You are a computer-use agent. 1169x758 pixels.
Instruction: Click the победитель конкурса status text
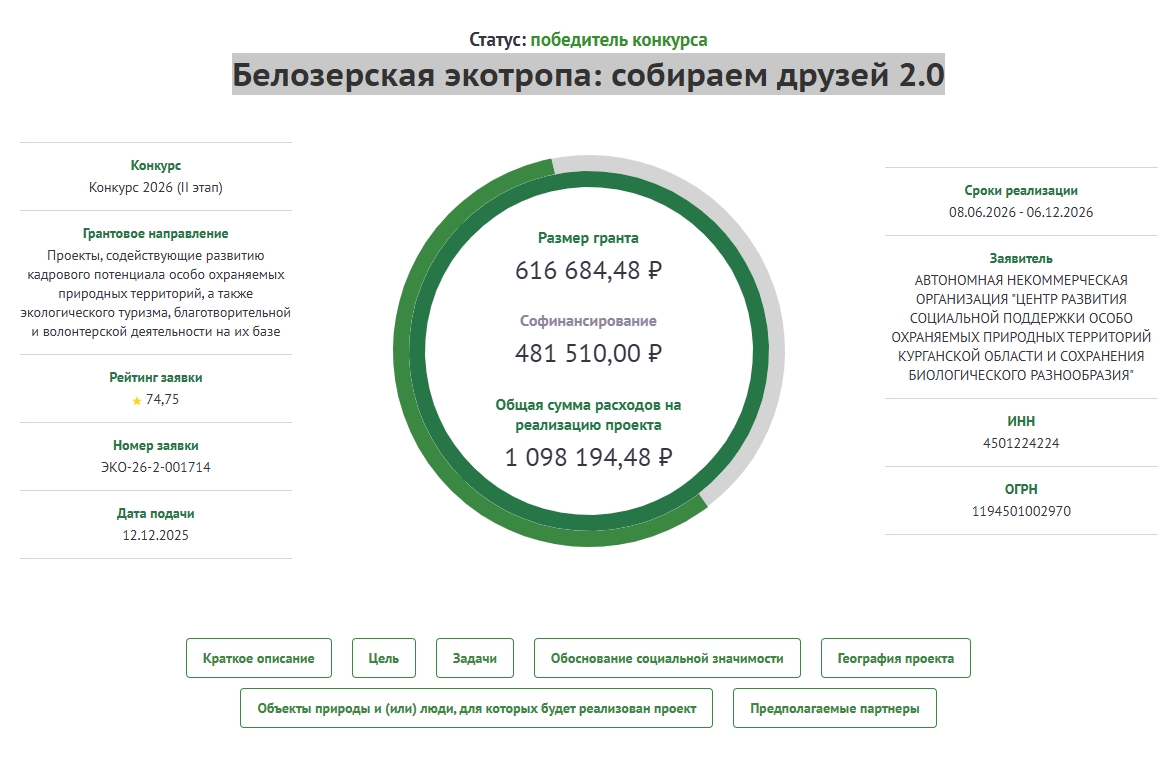[x=618, y=40]
